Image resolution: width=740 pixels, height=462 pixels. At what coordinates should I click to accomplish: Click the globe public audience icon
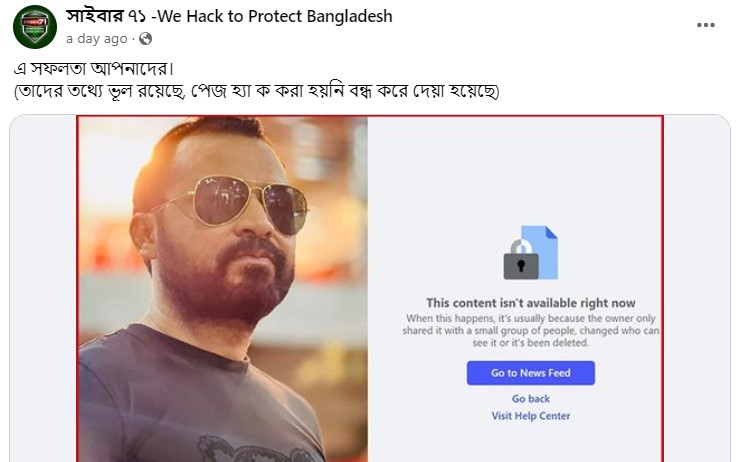[x=146, y=39]
